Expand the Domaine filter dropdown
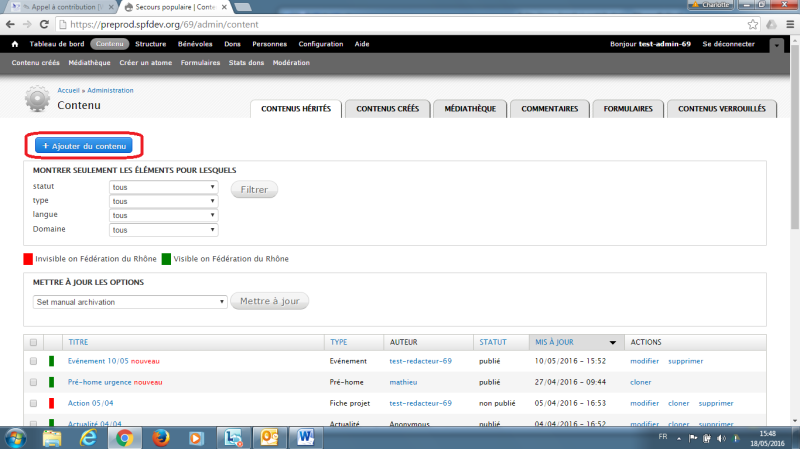The height and width of the screenshot is (449, 800). (164, 229)
